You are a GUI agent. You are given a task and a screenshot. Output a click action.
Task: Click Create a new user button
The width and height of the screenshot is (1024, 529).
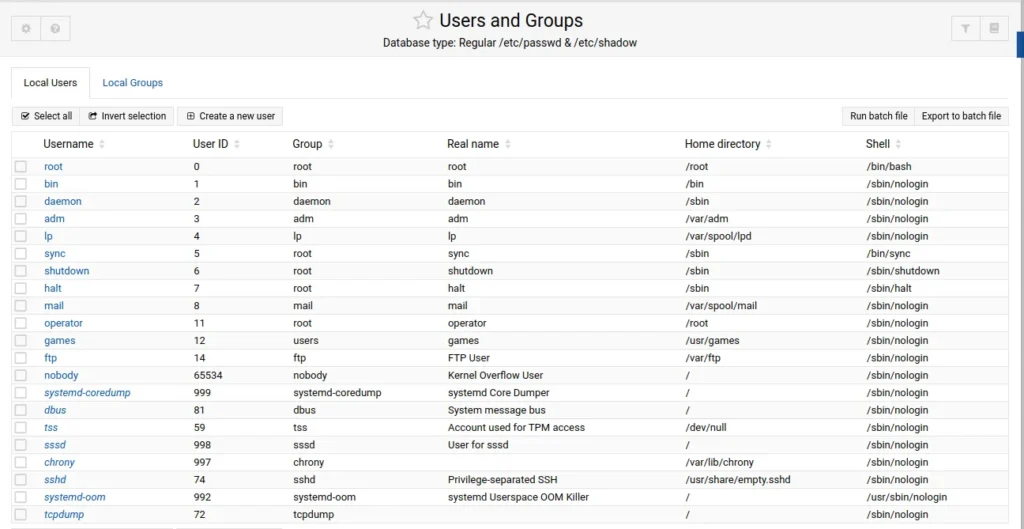click(x=230, y=116)
